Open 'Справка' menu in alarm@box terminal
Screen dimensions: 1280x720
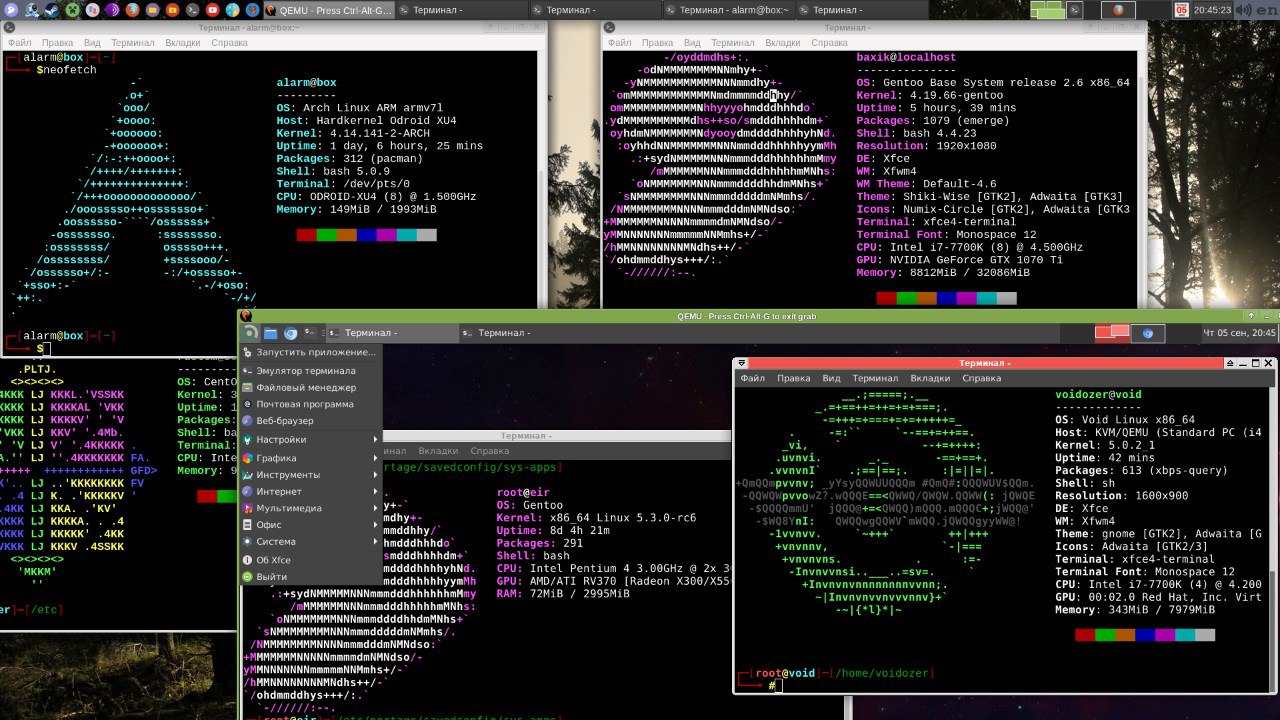(x=229, y=43)
